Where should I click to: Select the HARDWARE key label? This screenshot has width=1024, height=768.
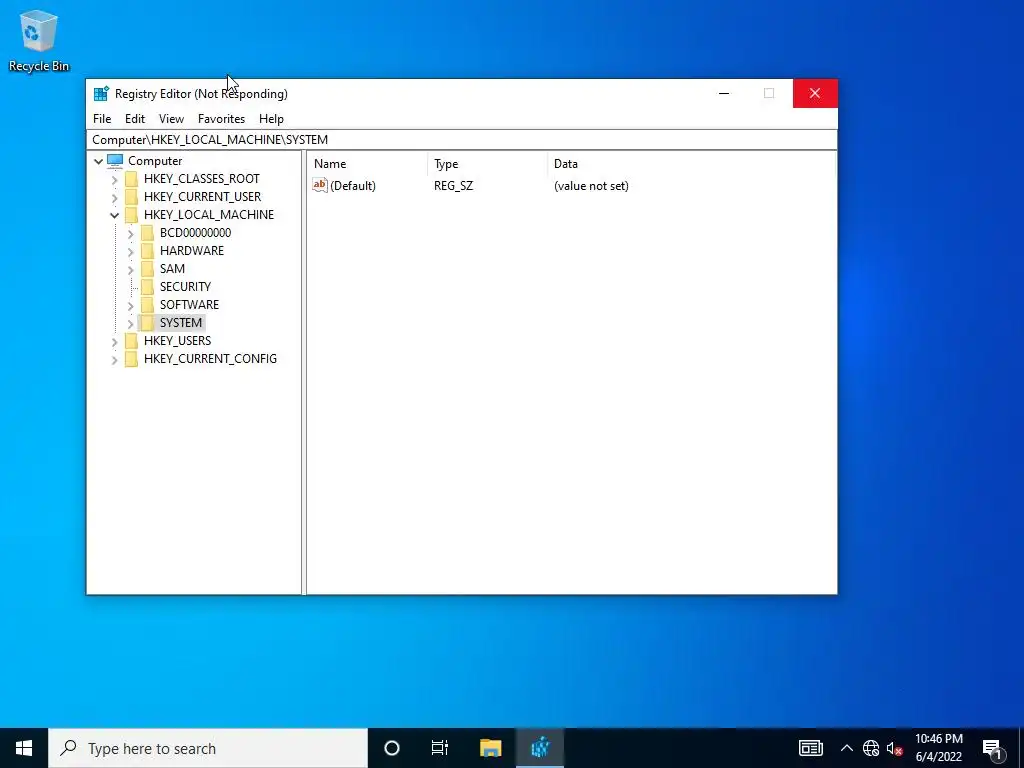click(x=192, y=251)
